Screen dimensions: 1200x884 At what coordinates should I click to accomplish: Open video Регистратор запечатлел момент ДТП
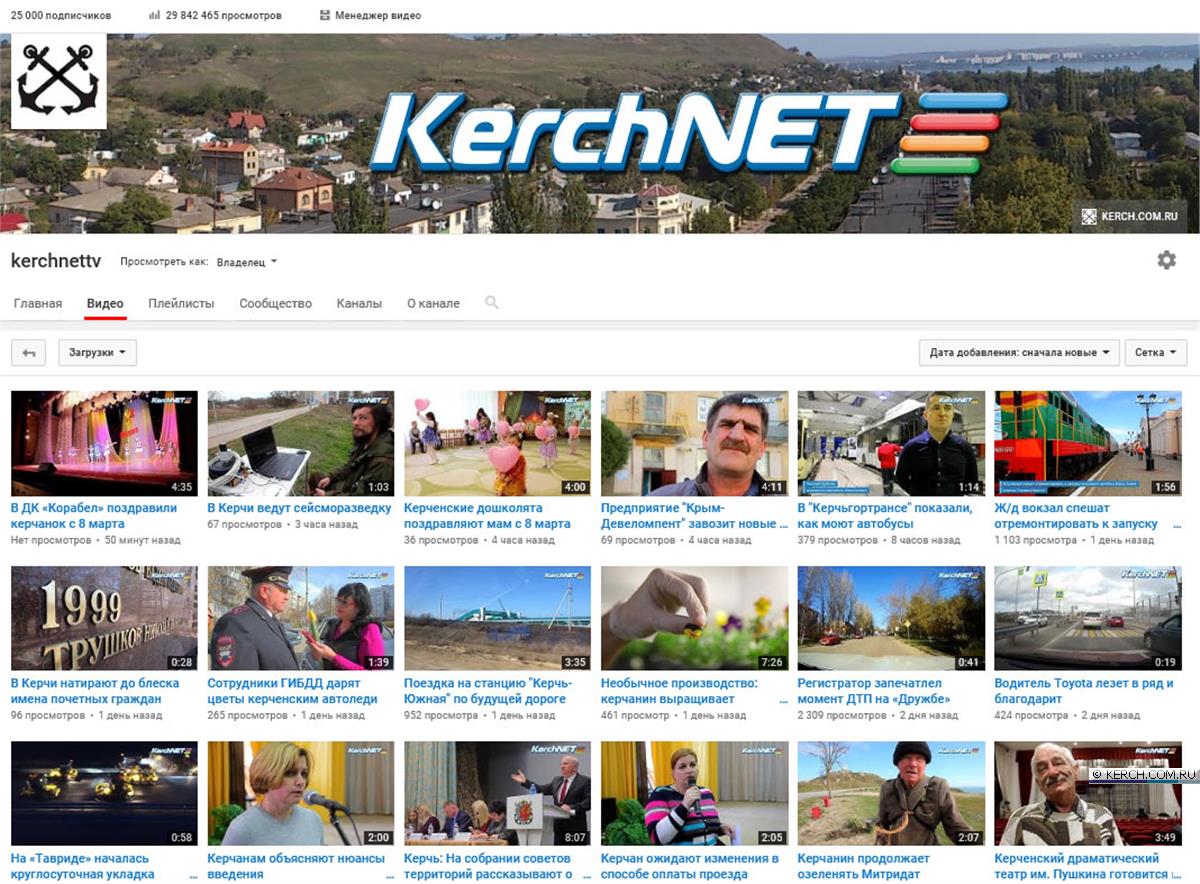(874, 691)
